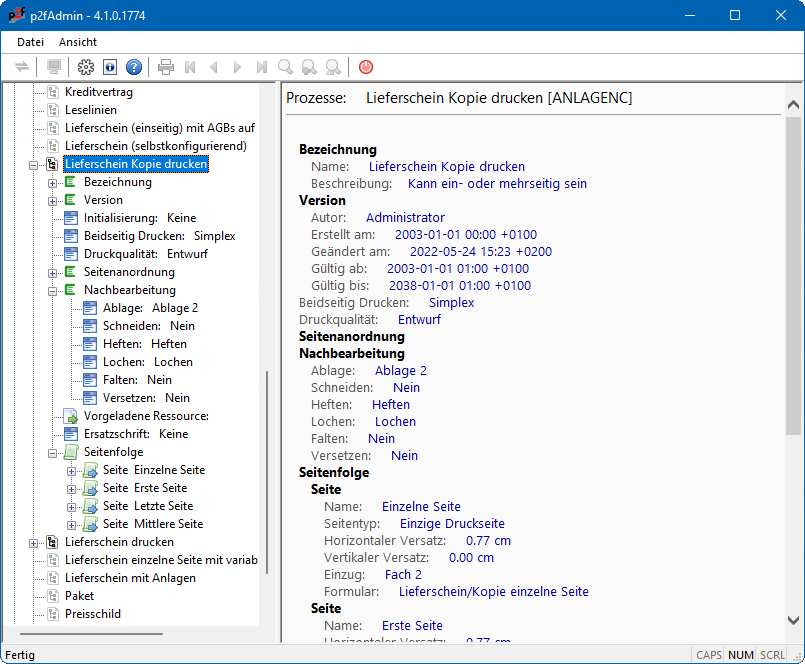Select Beidseitig Drucken: Simplex in tree
Viewport: 805px width, 664px height.
pos(159,236)
